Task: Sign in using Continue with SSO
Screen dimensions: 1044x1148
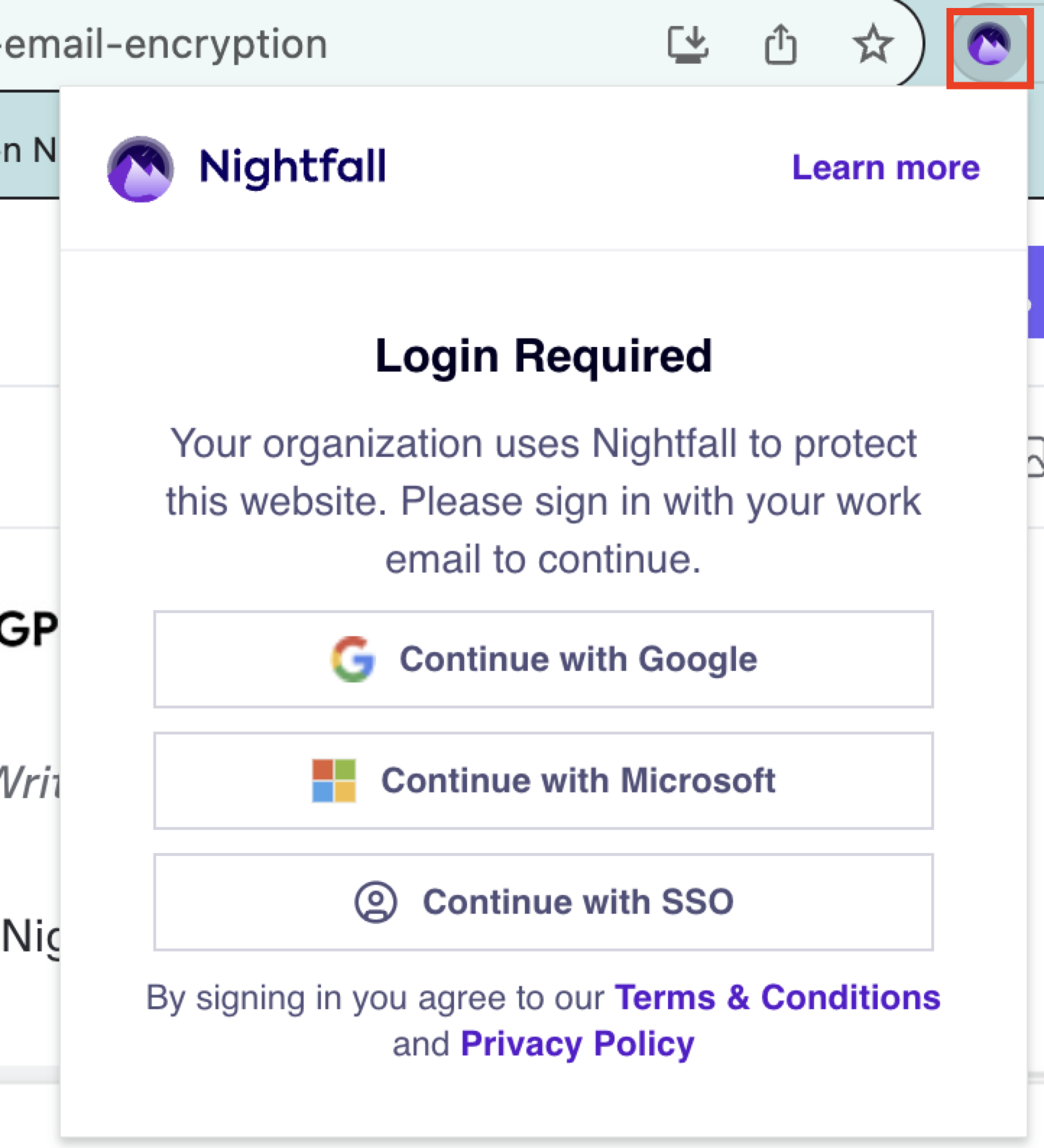Action: click(543, 902)
